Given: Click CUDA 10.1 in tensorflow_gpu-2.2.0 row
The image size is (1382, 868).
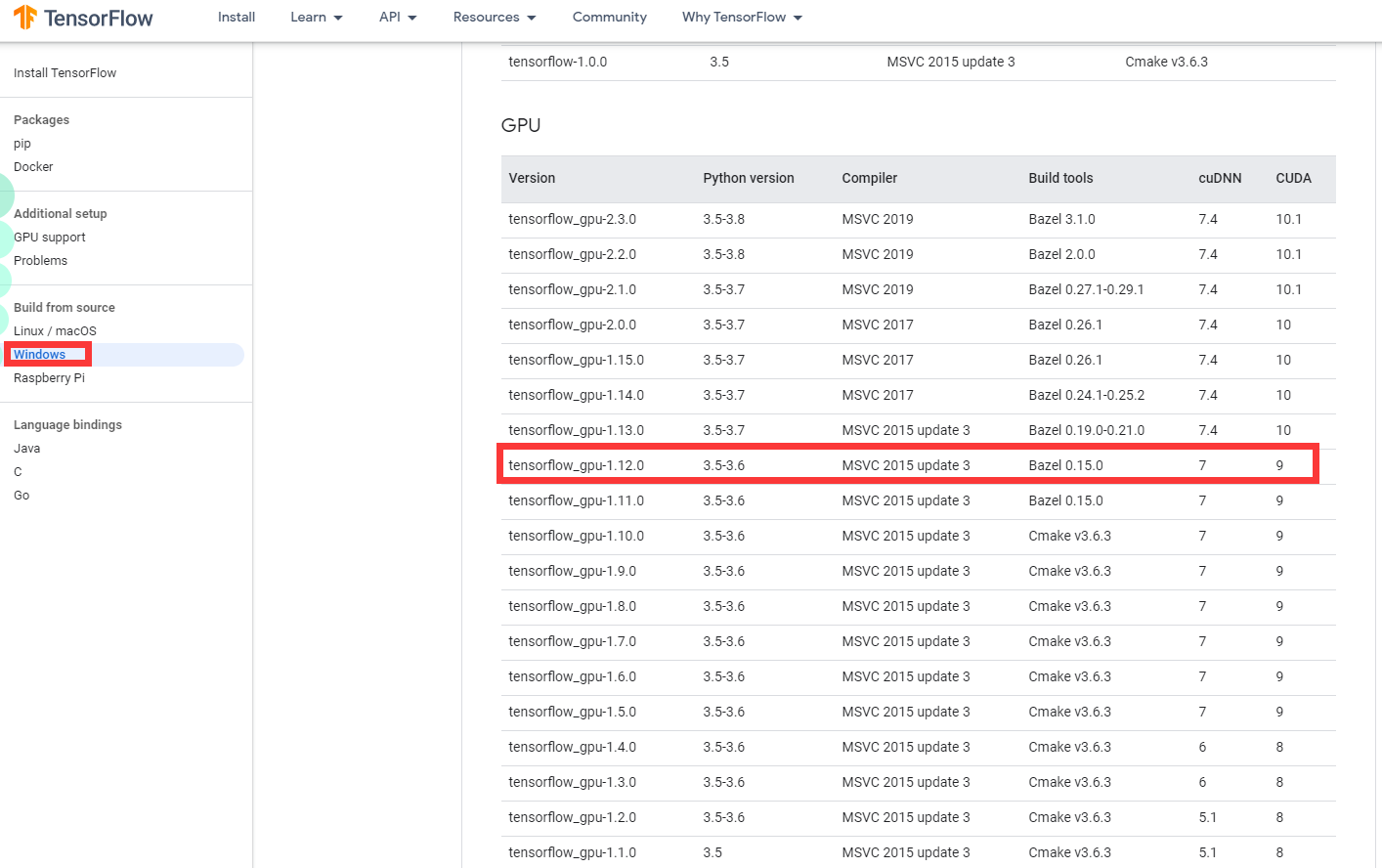Looking at the screenshot, I should [1288, 254].
